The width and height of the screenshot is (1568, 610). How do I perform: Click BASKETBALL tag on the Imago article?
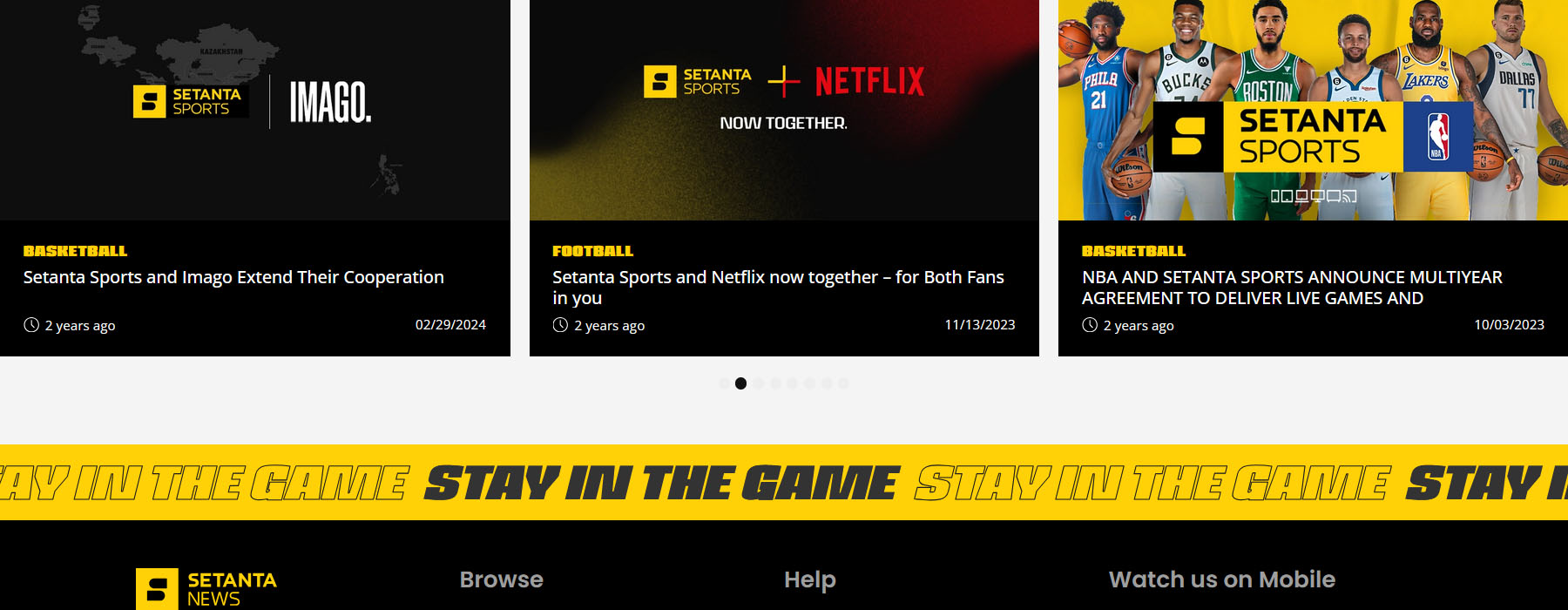pyautogui.click(x=75, y=251)
